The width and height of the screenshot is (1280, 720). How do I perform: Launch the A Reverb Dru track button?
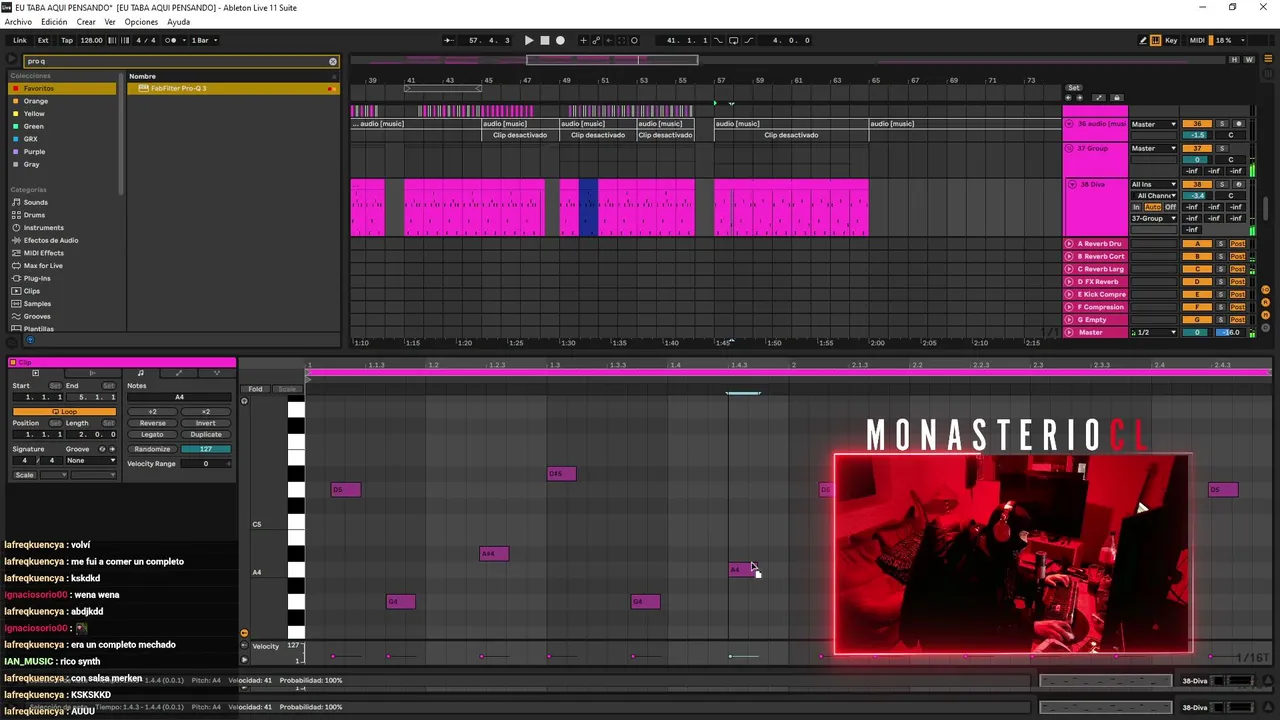(1069, 244)
